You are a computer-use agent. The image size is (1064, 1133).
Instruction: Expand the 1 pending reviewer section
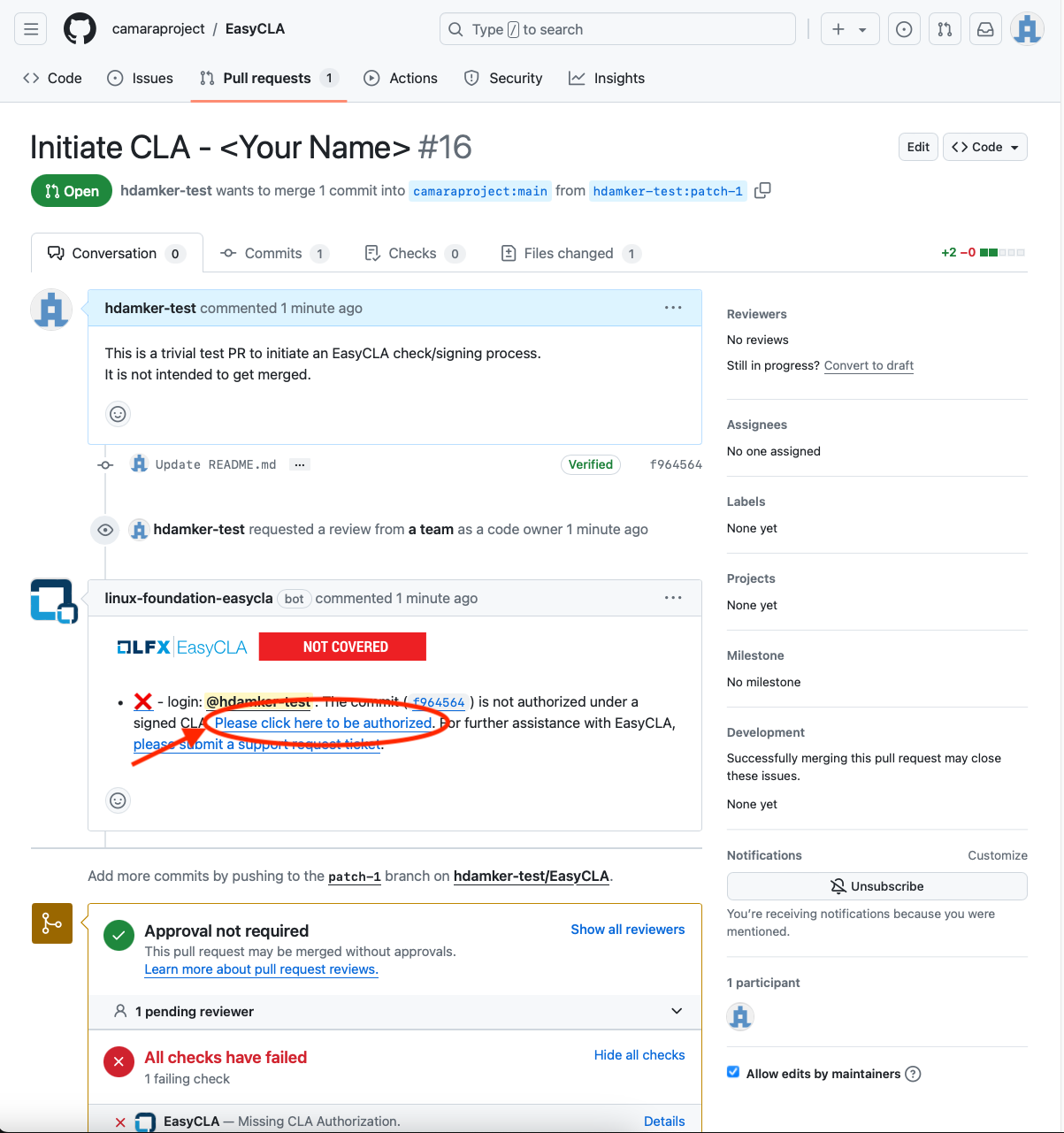pyautogui.click(x=395, y=1011)
